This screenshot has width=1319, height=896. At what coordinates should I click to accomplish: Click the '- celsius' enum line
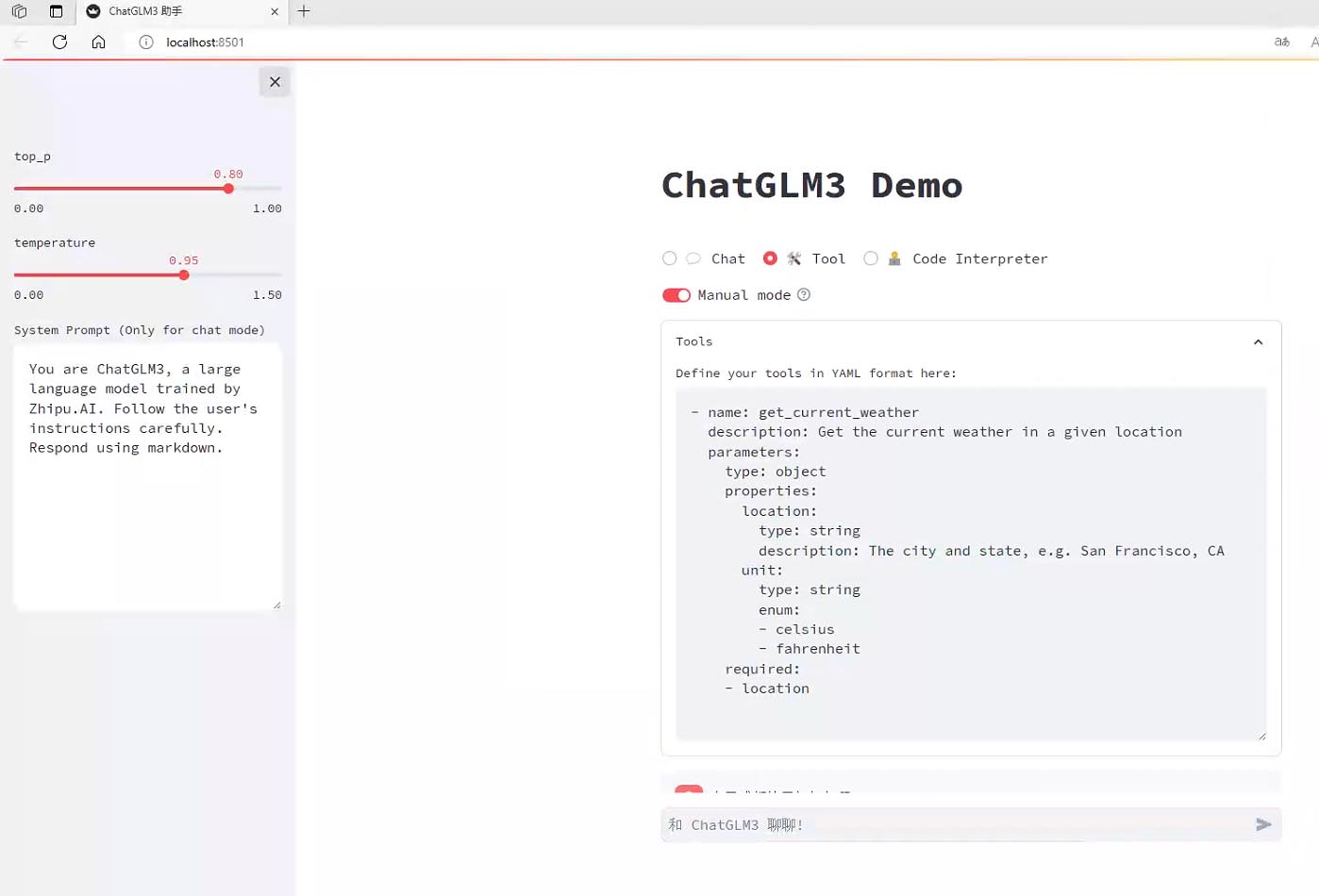[796, 629]
